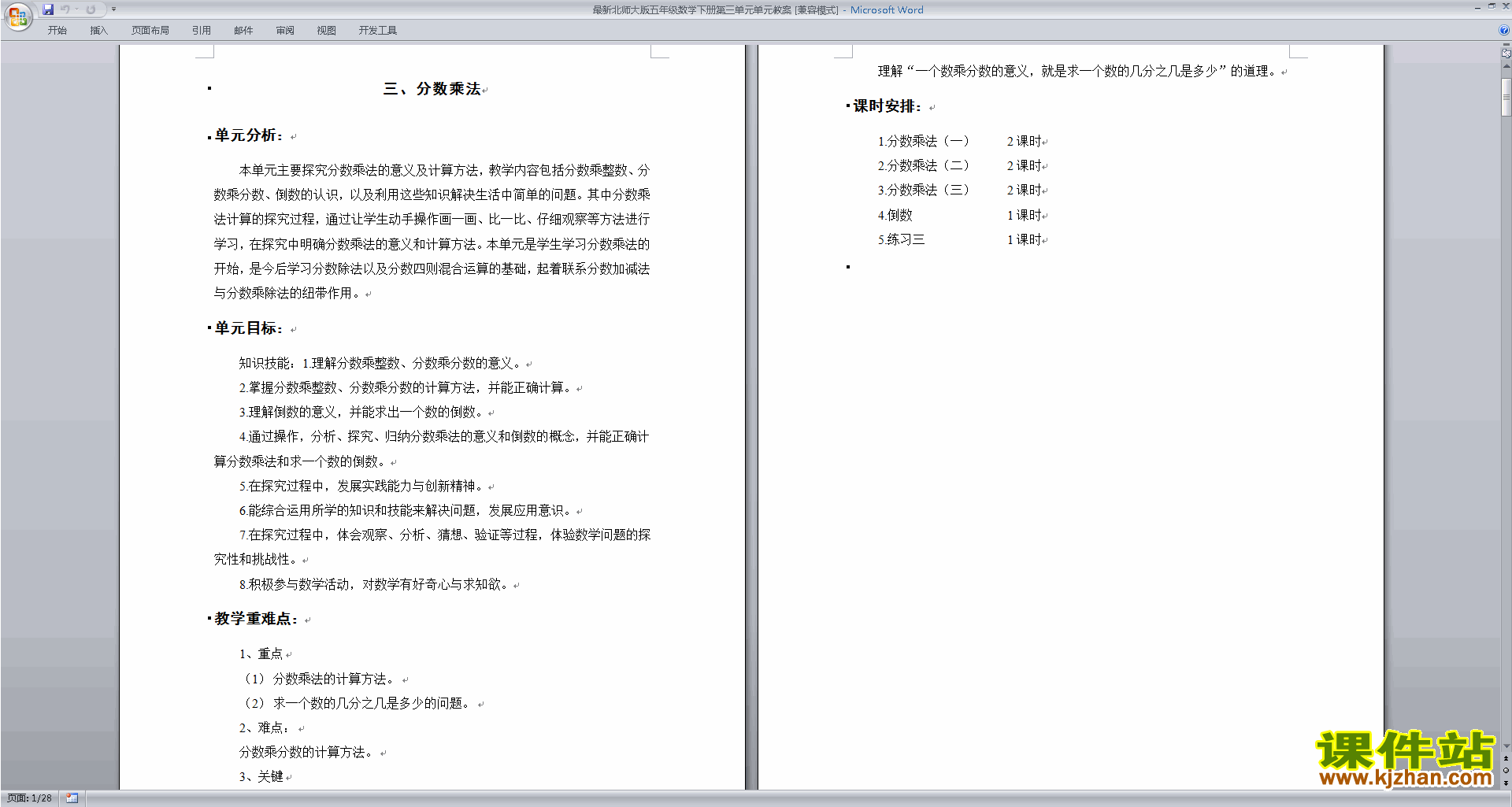Expand Customize Quick Access Toolbar dropdown
Screen dimensions: 1512x807
(x=113, y=9)
